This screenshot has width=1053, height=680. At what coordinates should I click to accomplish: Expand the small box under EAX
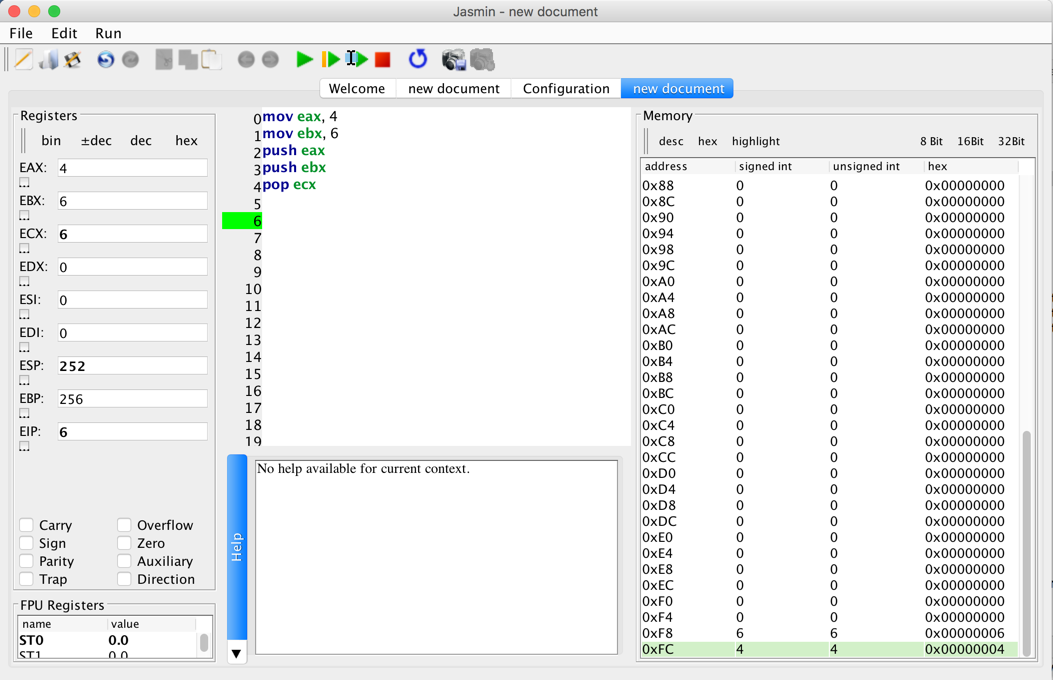[x=25, y=184]
